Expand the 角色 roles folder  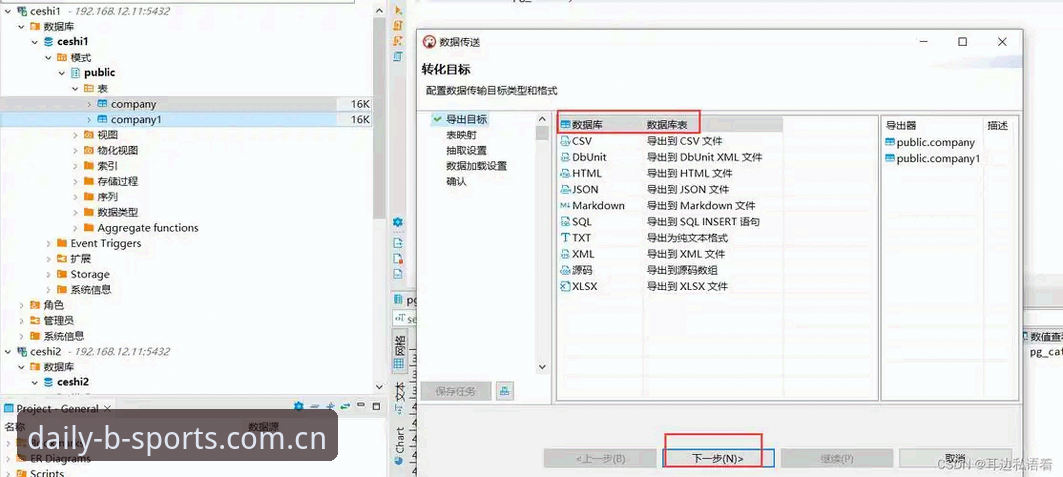(22, 305)
